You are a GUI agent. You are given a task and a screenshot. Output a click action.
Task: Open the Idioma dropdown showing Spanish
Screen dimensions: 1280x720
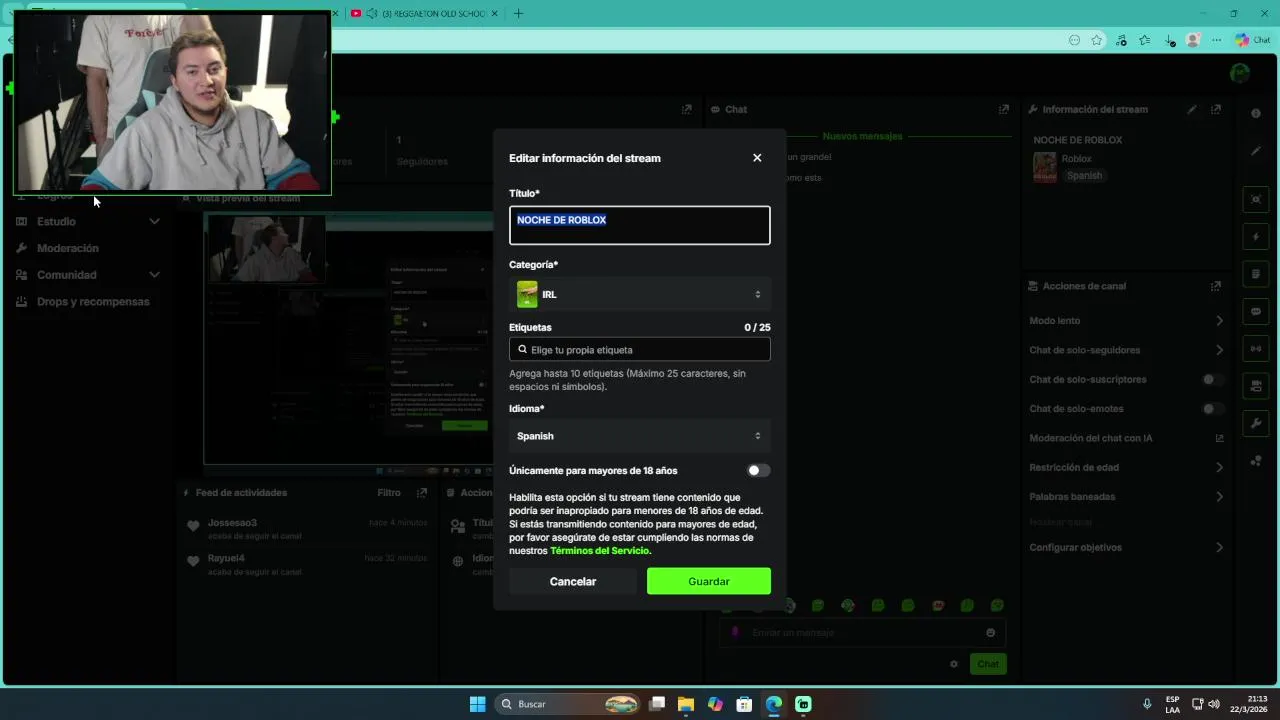click(x=640, y=436)
